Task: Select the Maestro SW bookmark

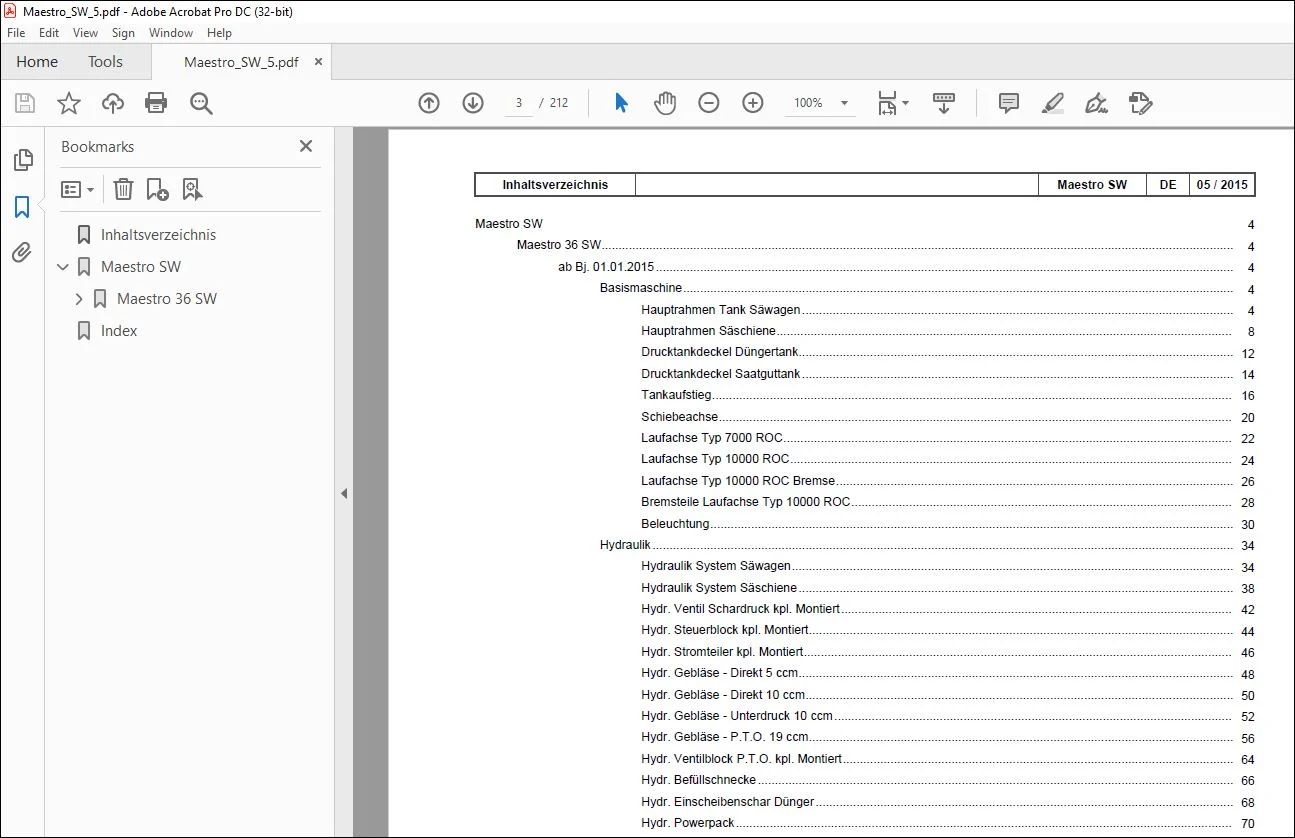Action: click(x=141, y=267)
